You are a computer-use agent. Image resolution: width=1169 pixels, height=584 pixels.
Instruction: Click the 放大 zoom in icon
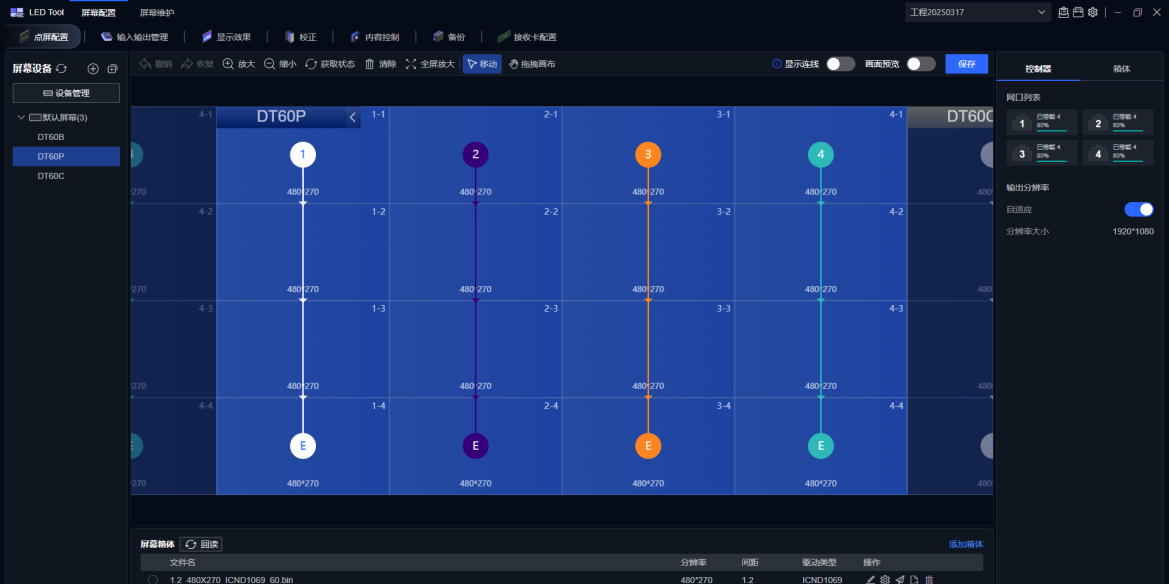pos(229,64)
